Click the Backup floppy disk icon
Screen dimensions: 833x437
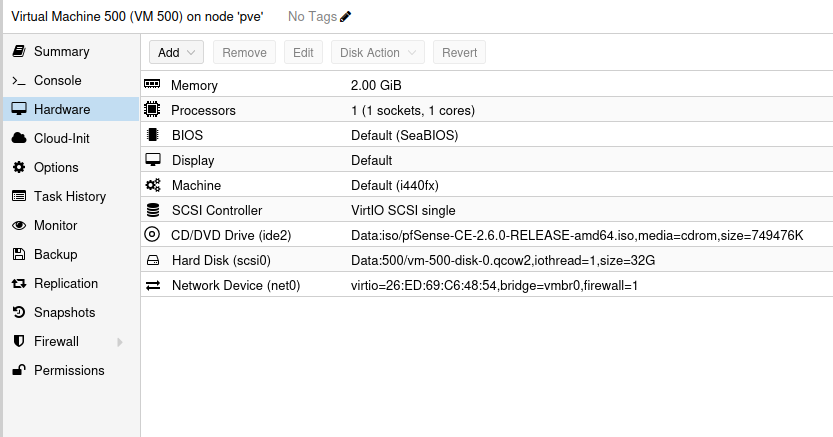(18, 254)
